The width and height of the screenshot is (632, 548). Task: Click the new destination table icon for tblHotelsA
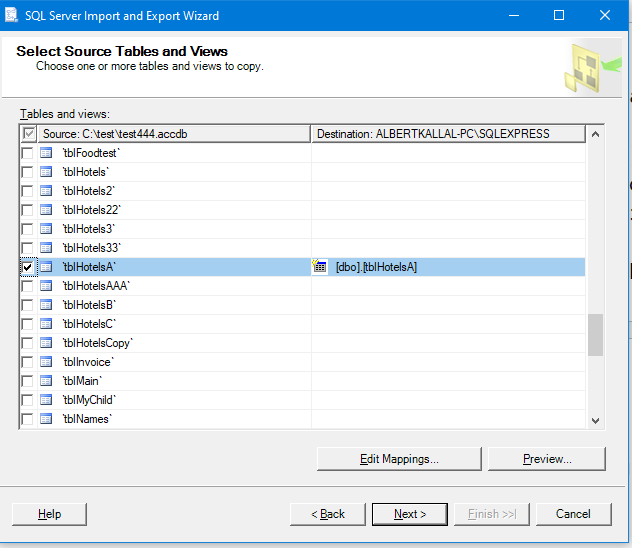coord(319,266)
